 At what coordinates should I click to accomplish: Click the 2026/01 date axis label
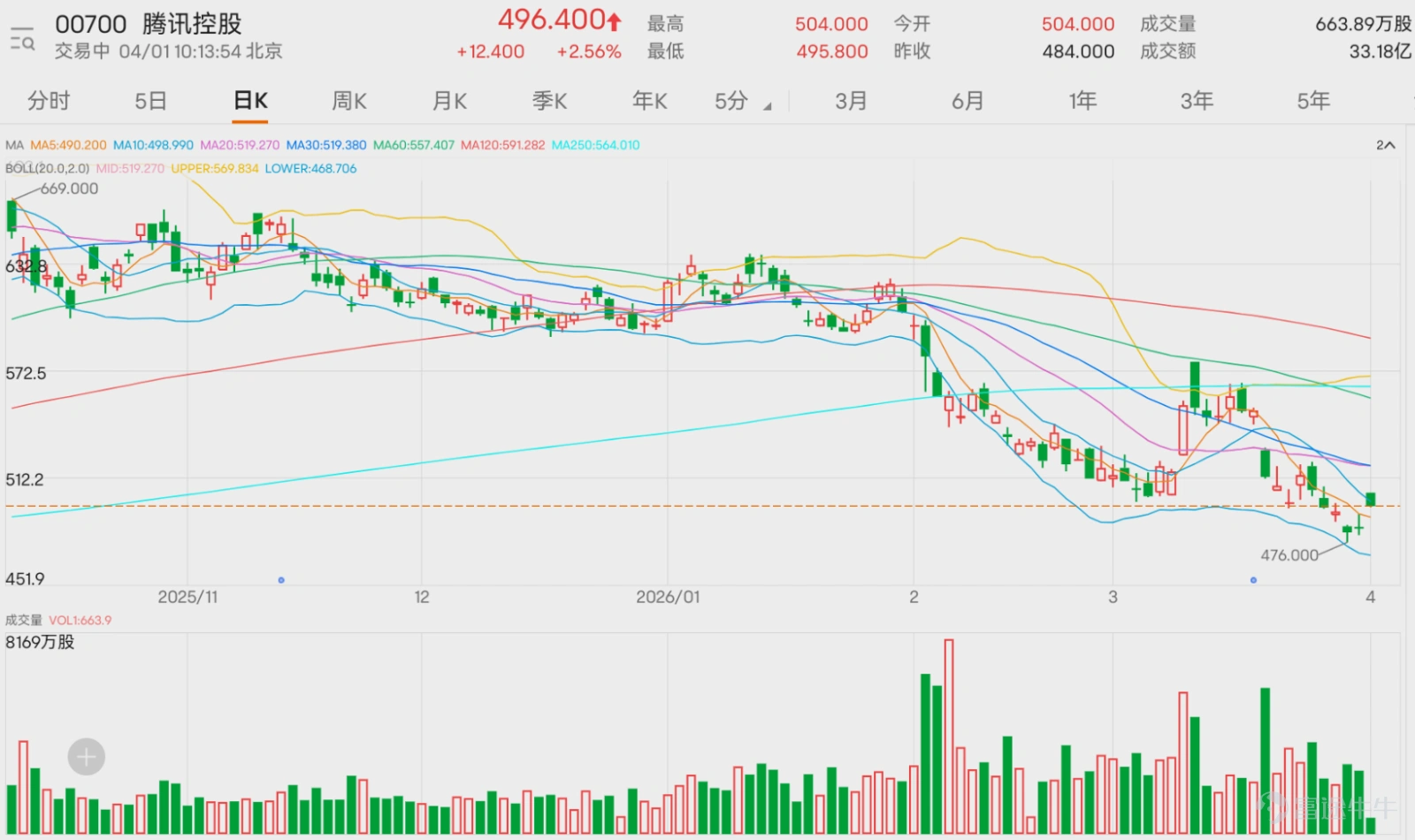click(668, 597)
